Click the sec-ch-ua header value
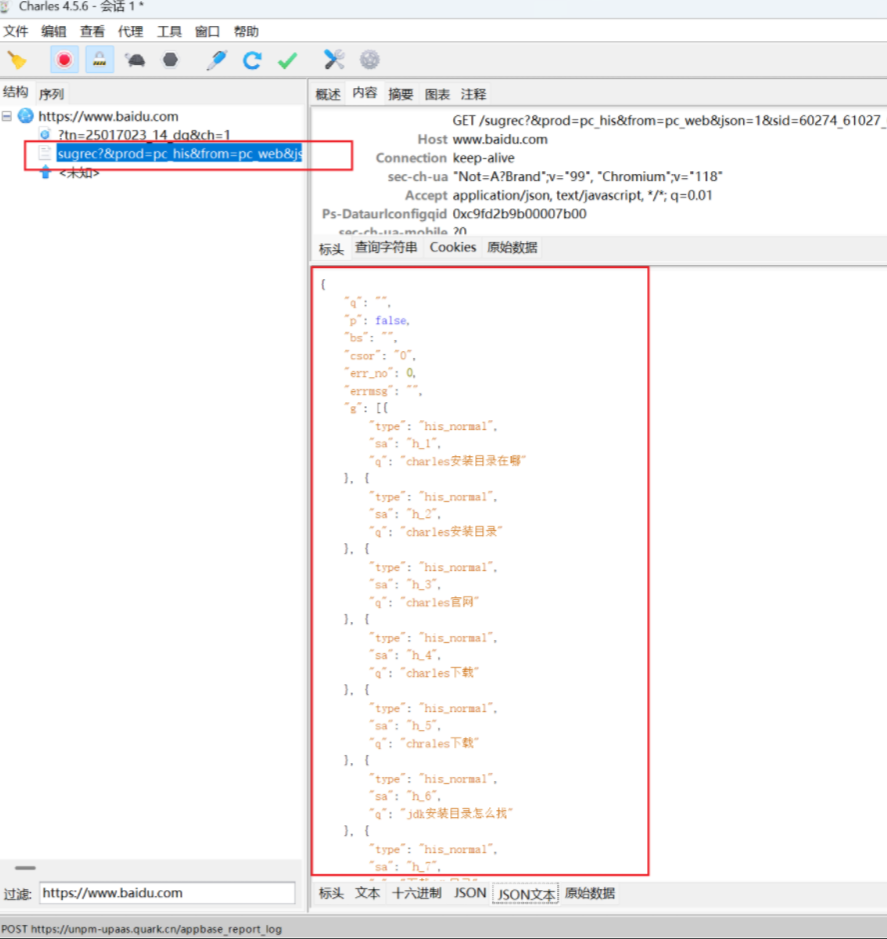 click(x=588, y=177)
